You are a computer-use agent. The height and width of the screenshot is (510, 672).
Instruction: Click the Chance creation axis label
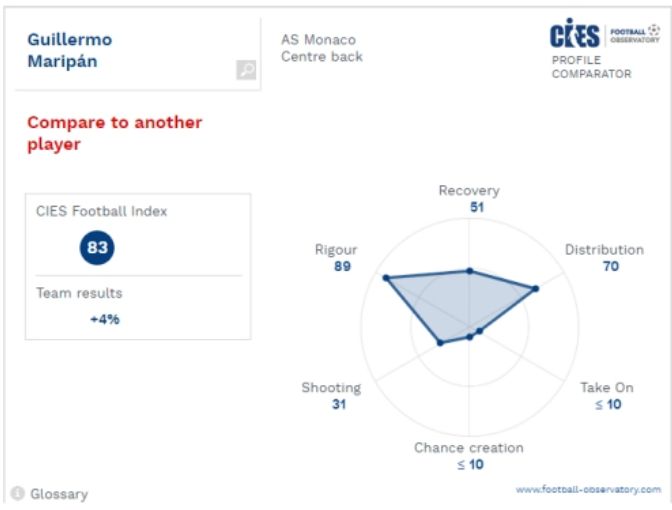(x=469, y=448)
